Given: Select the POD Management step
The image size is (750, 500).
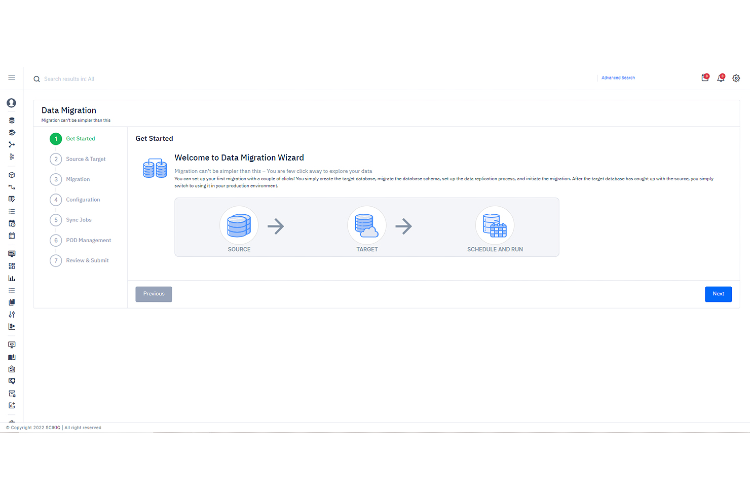Looking at the screenshot, I should (x=80, y=240).
